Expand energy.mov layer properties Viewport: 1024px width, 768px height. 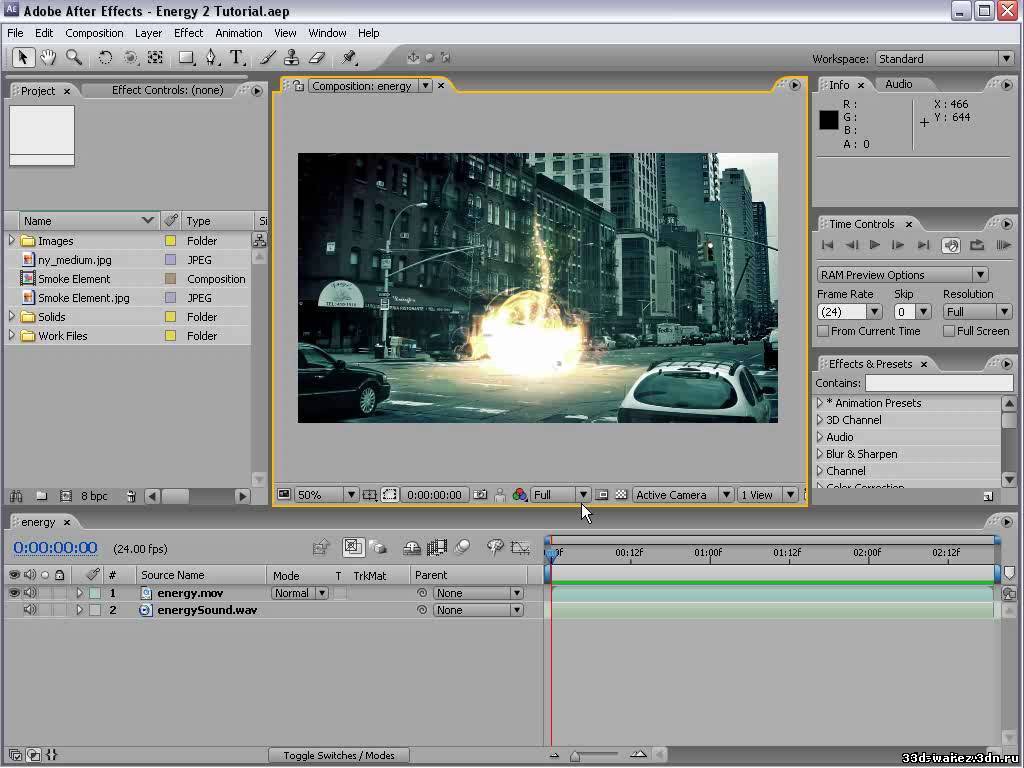(x=79, y=593)
